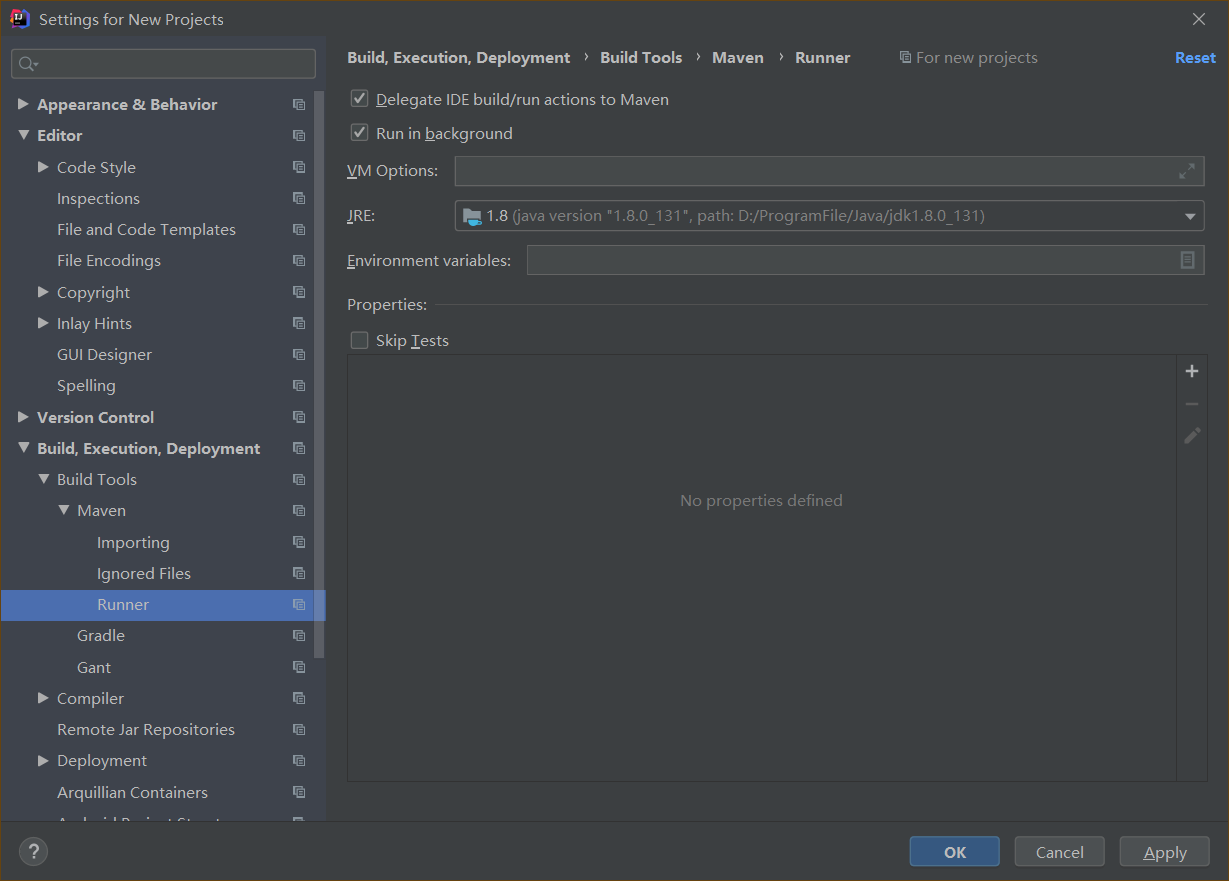Click project-level icon beside Gradle
Screen dimensions: 1229x881
298,635
